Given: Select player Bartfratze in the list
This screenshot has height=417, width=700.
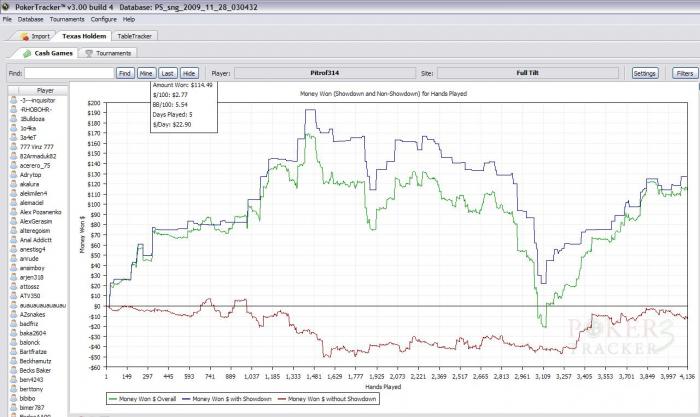Looking at the screenshot, I should click(x=33, y=352).
